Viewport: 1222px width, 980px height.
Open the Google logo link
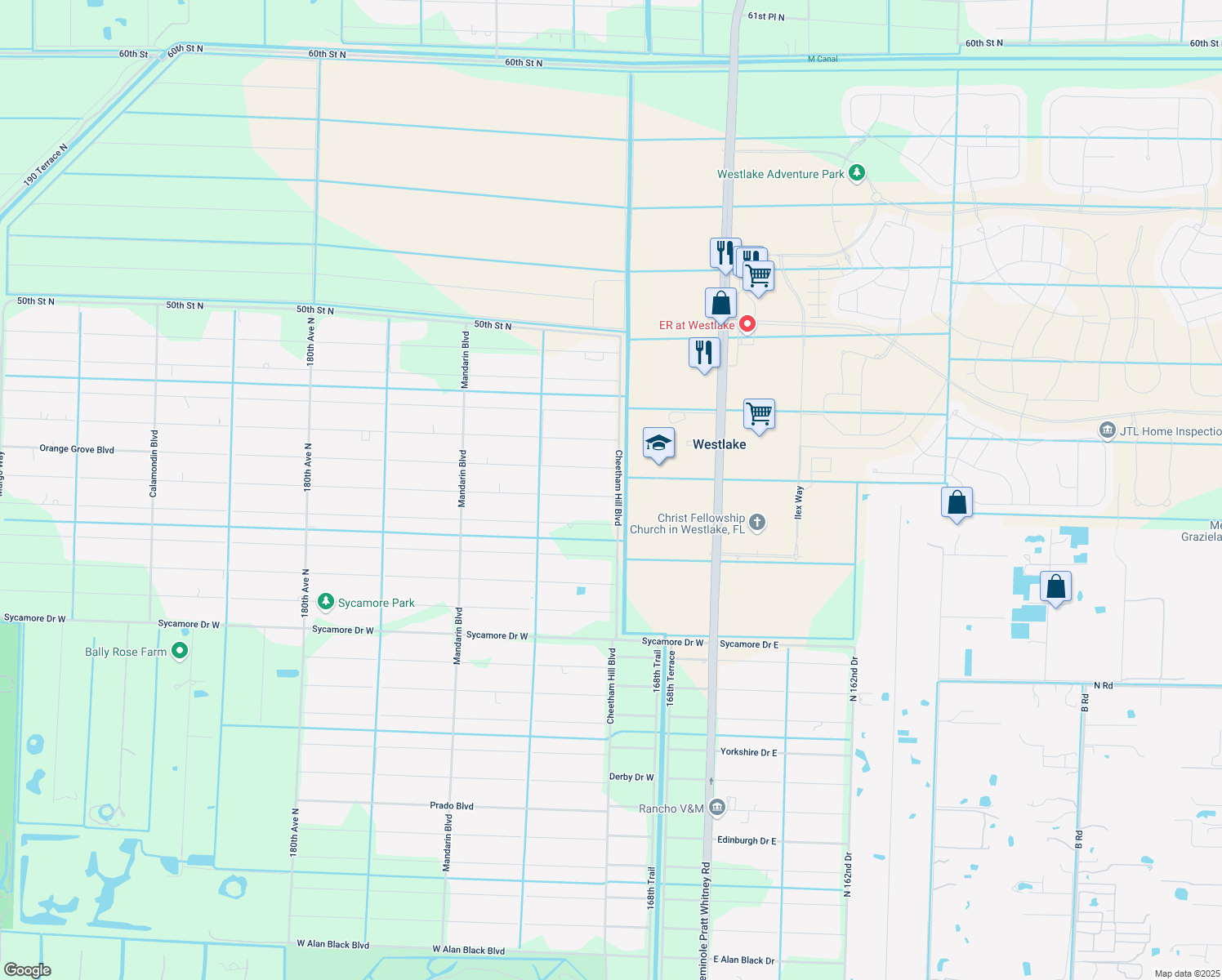tap(27, 970)
